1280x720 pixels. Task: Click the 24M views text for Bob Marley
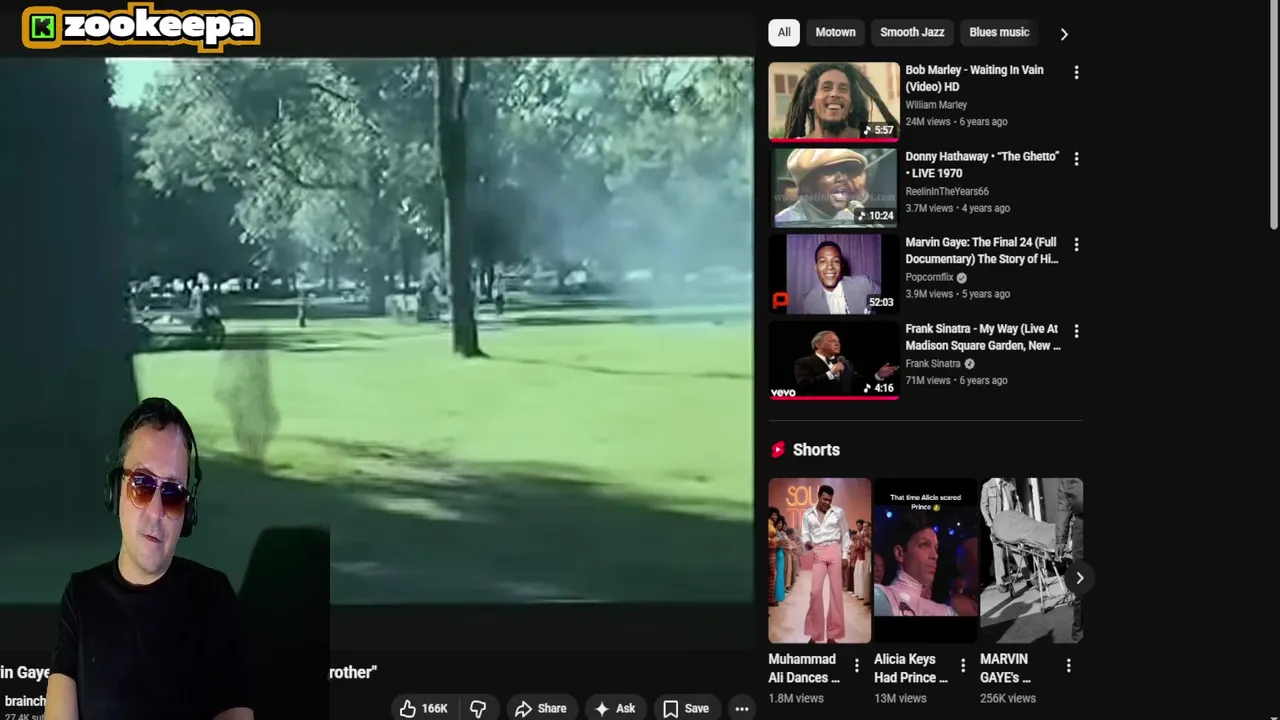pyautogui.click(x=927, y=121)
